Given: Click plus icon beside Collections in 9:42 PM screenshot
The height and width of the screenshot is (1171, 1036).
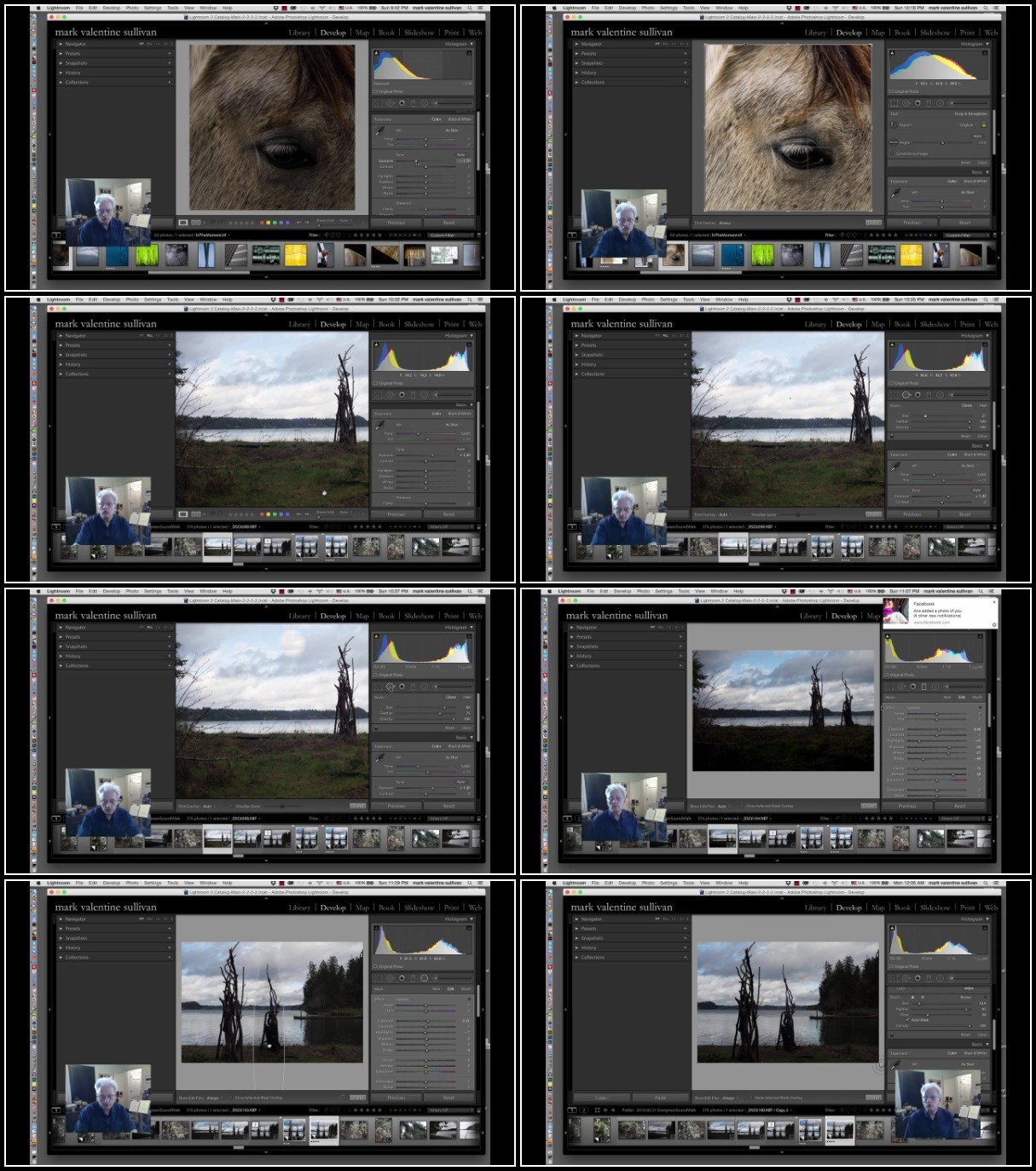Looking at the screenshot, I should [x=170, y=83].
